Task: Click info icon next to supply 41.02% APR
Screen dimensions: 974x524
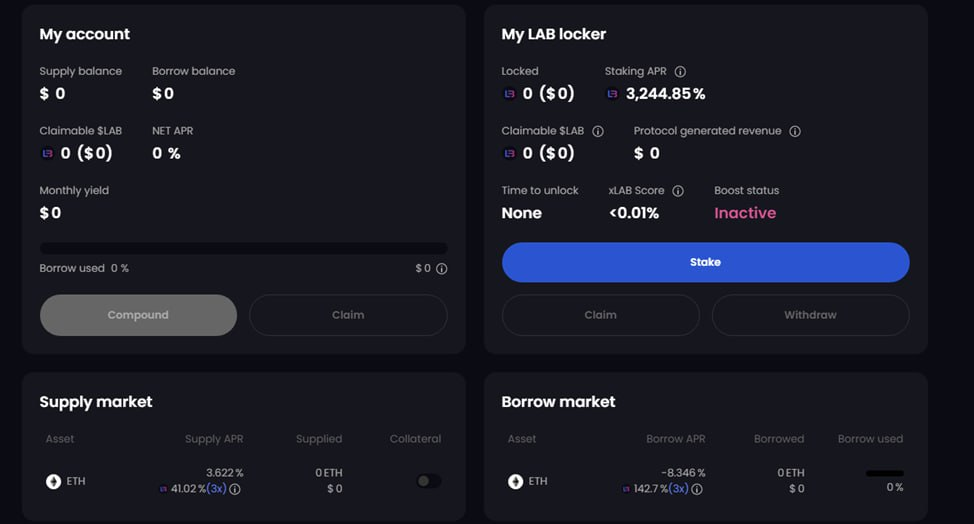Action: (235, 489)
